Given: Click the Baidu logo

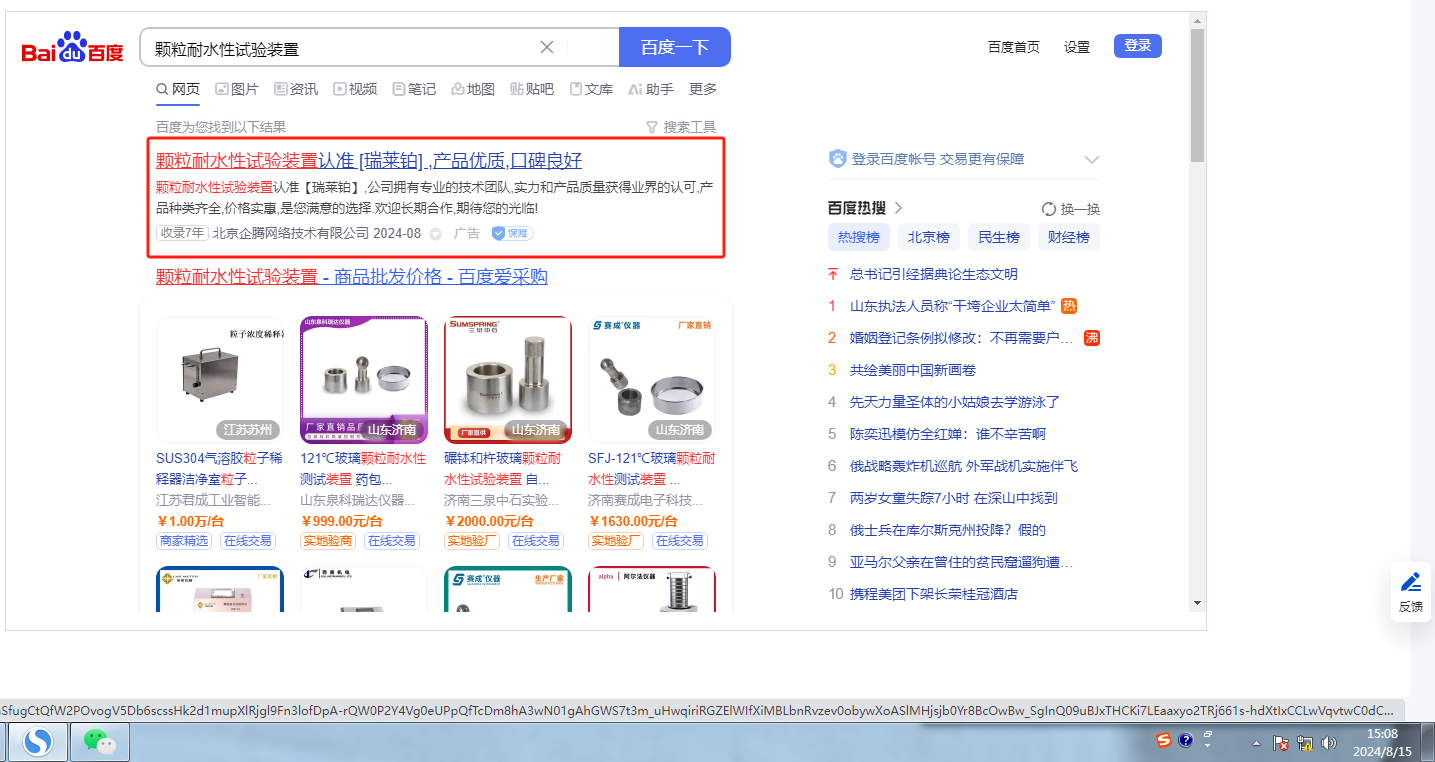Looking at the screenshot, I should [x=73, y=48].
